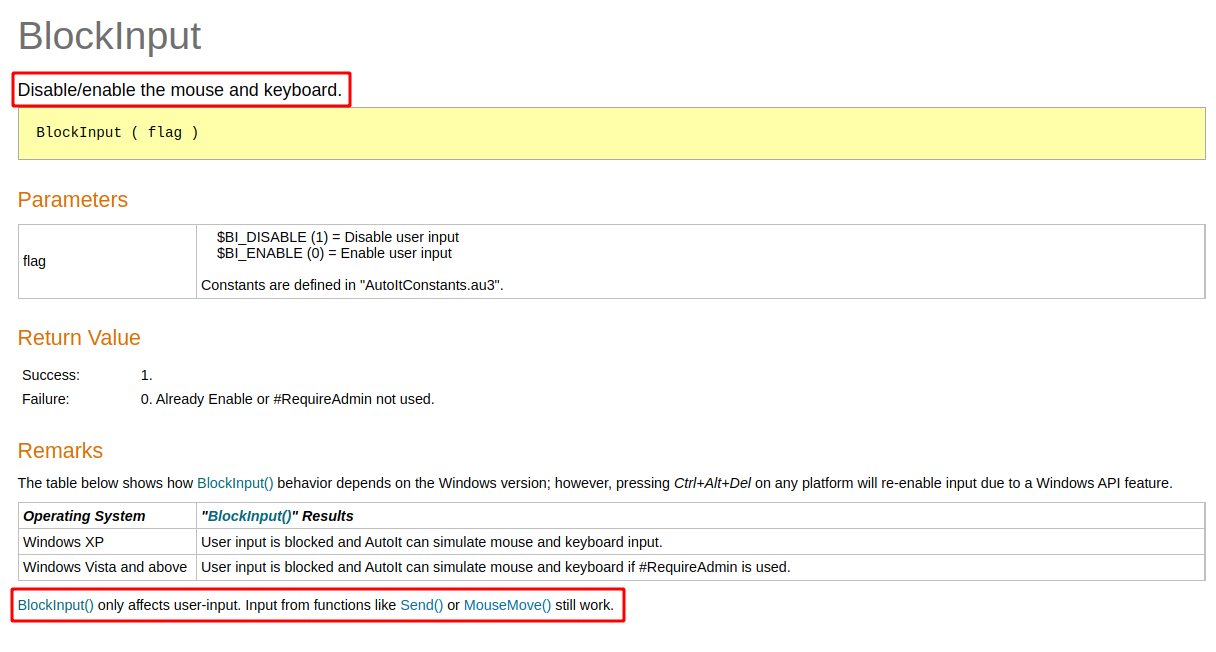Follow the MouseMove() function link
This screenshot has width=1216, height=652.
point(508,605)
